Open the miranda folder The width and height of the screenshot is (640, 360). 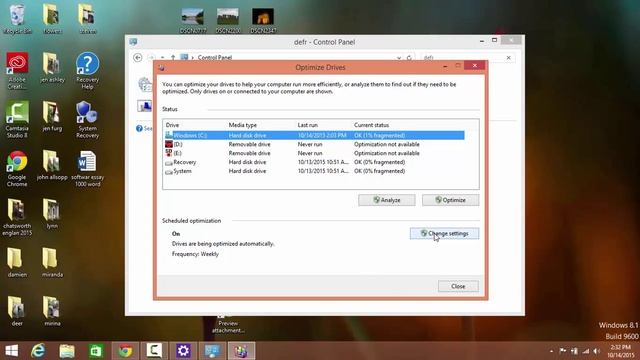coord(52,262)
